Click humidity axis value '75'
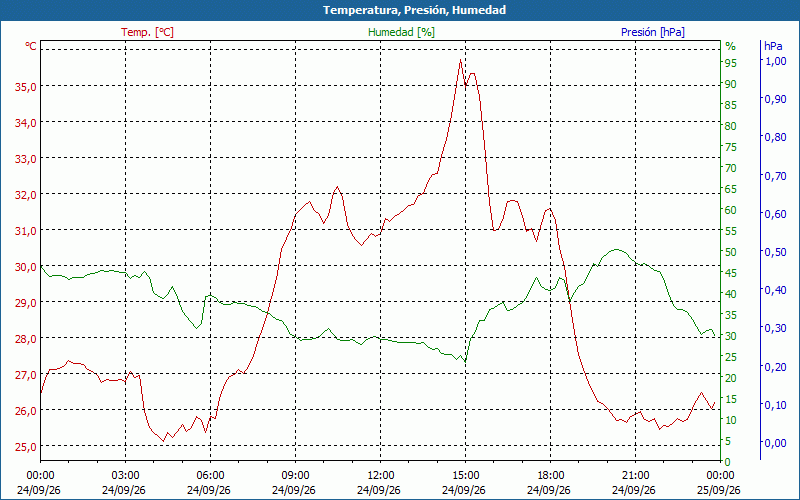The image size is (800, 500). (731, 147)
